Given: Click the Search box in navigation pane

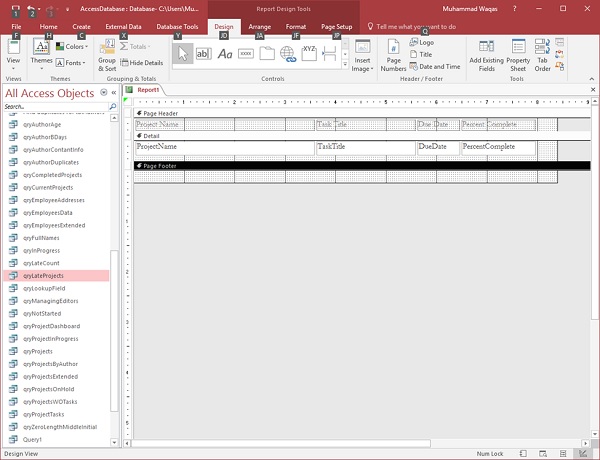Looking at the screenshot, I should (x=50, y=107).
